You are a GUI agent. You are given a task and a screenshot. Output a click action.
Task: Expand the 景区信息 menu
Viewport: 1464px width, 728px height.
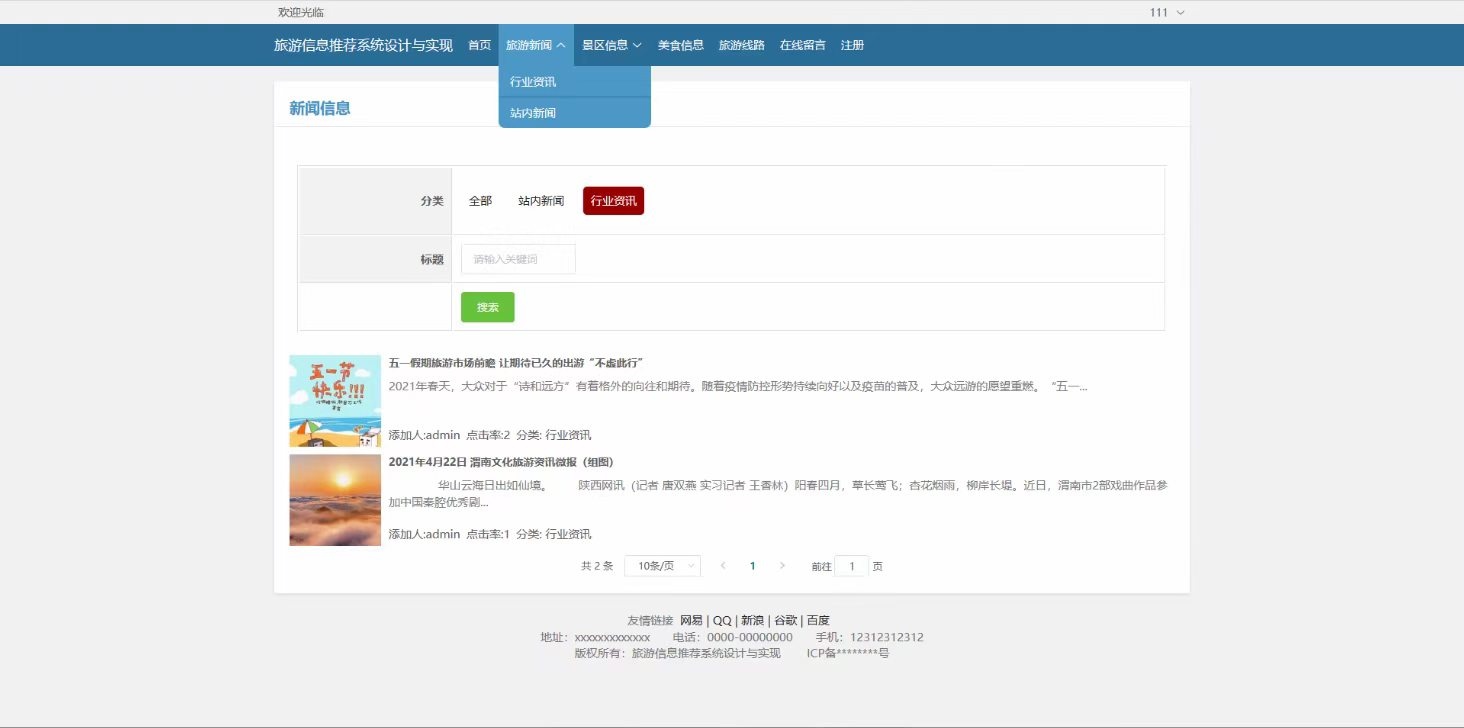612,45
